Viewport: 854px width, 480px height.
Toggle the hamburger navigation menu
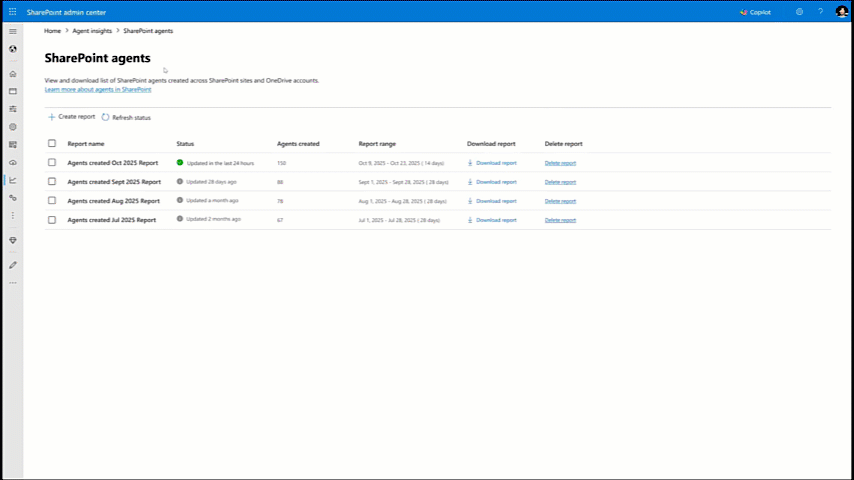point(13,32)
